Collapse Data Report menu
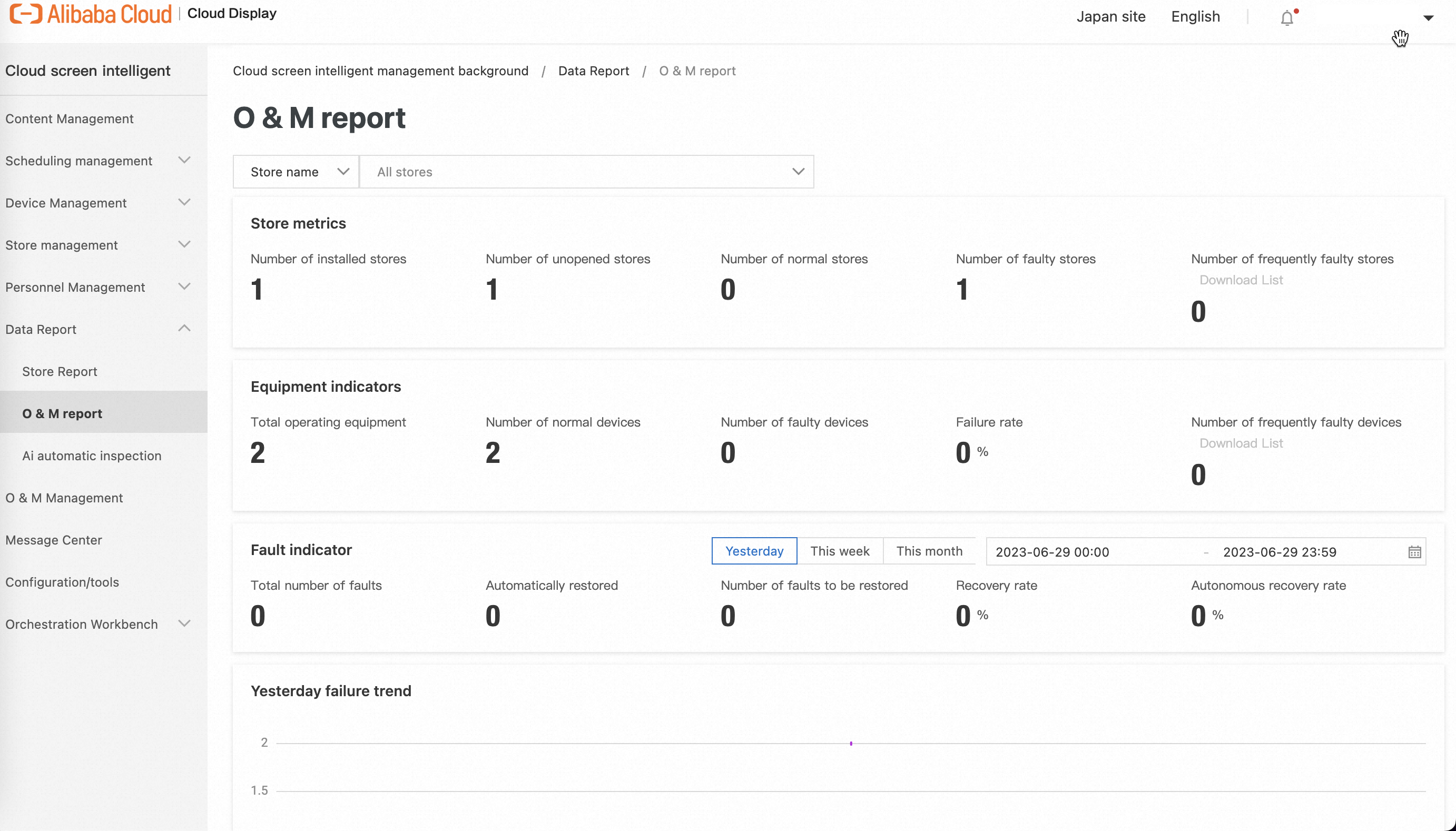This screenshot has width=1456, height=831. [103, 329]
